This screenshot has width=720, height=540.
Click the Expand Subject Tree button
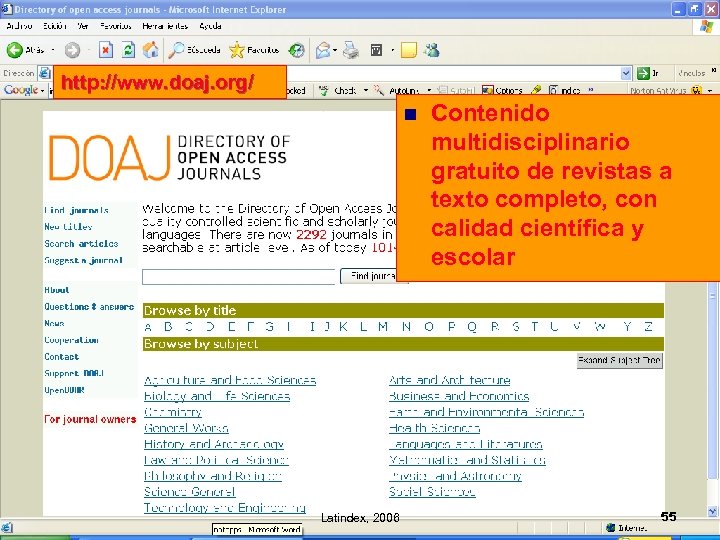[619, 360]
